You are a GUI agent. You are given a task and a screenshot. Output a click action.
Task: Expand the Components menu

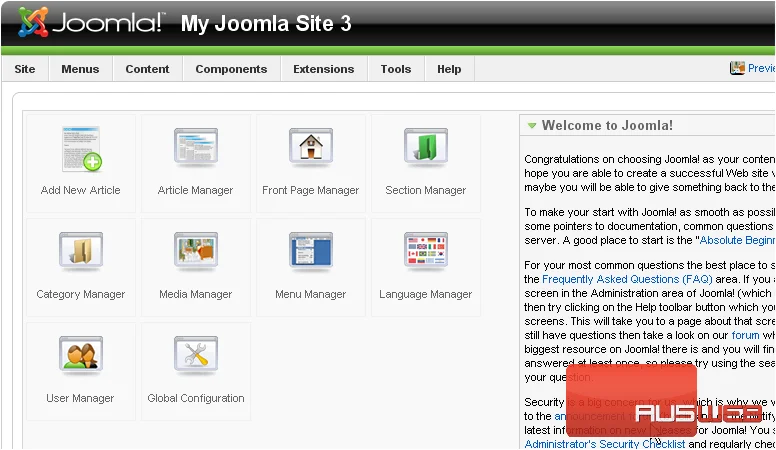[231, 69]
